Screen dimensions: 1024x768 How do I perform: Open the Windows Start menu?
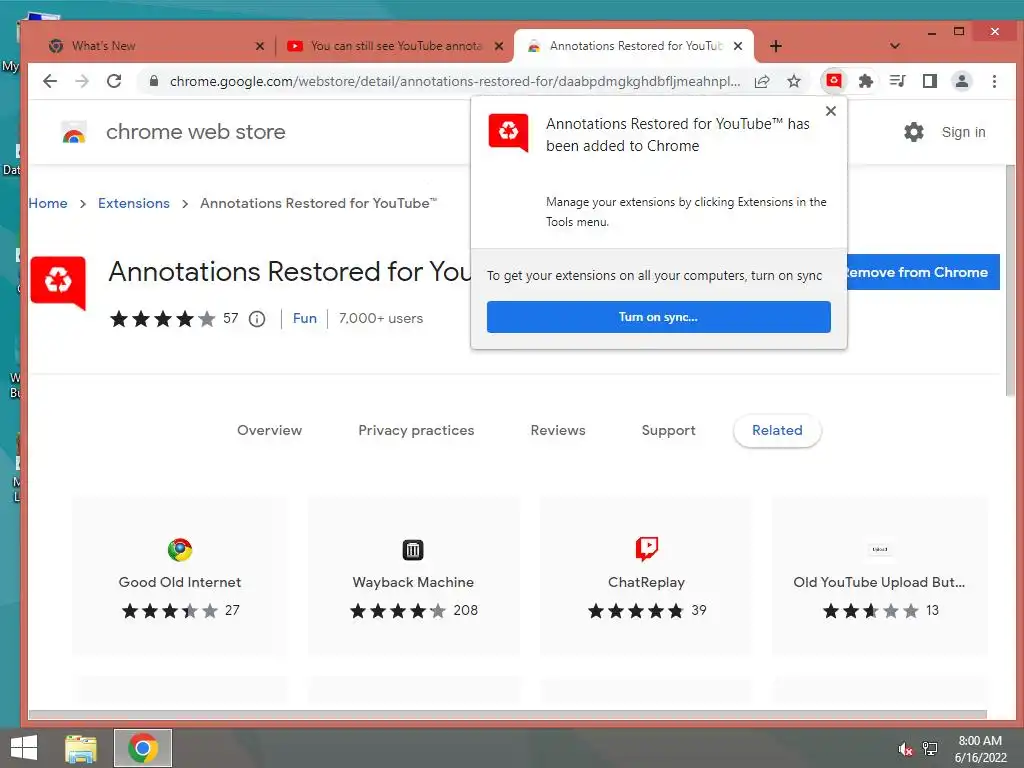(24, 748)
